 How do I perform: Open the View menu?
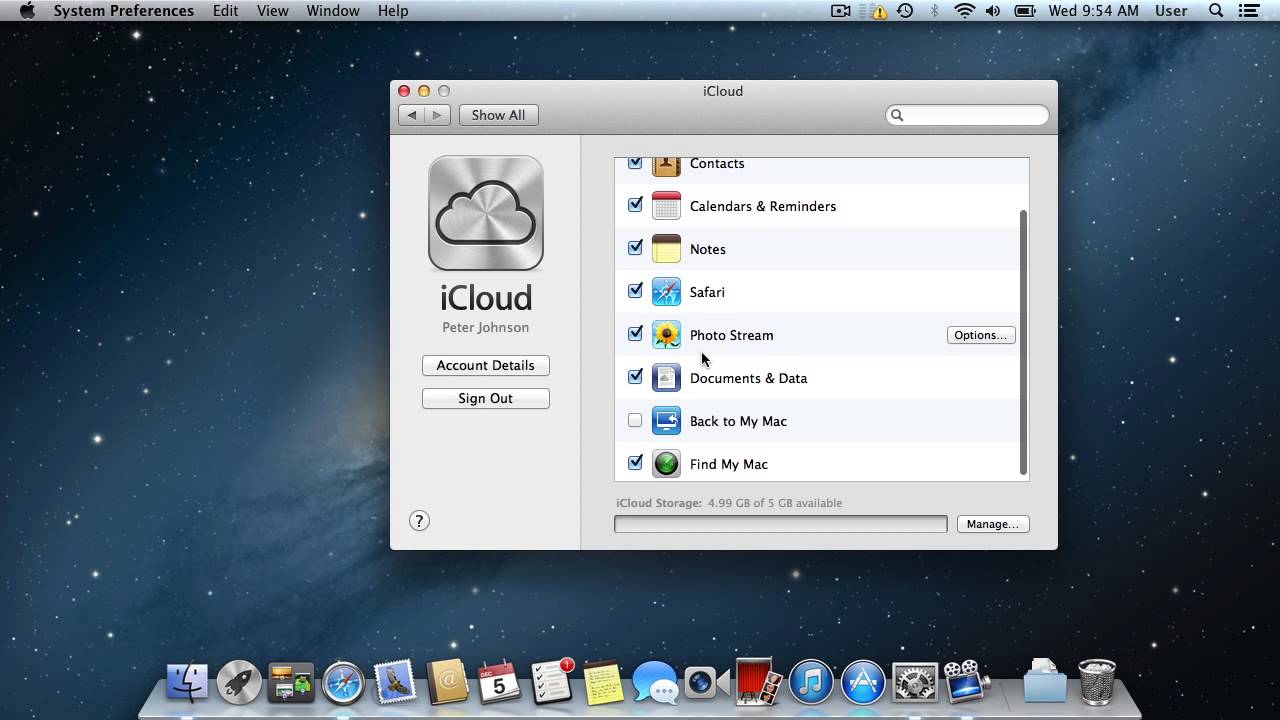point(273,11)
